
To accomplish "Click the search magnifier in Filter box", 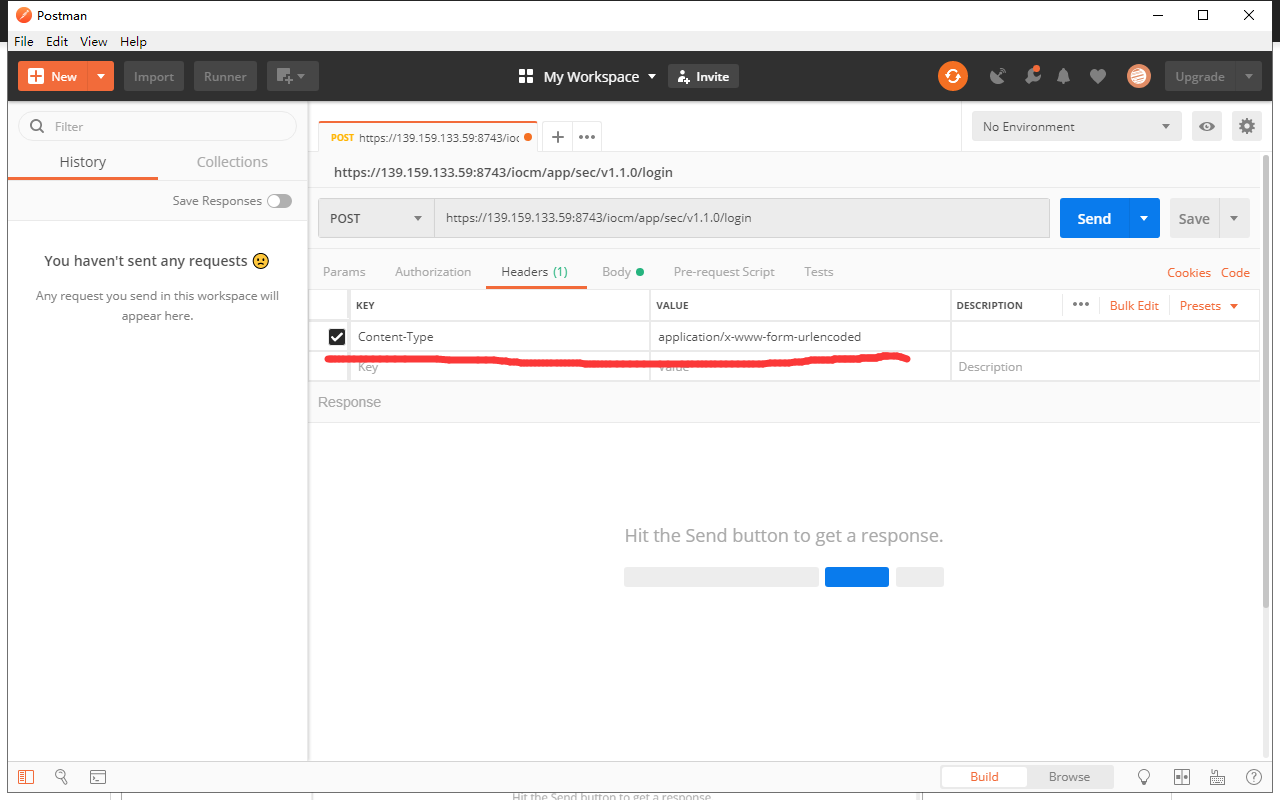I will 38,126.
